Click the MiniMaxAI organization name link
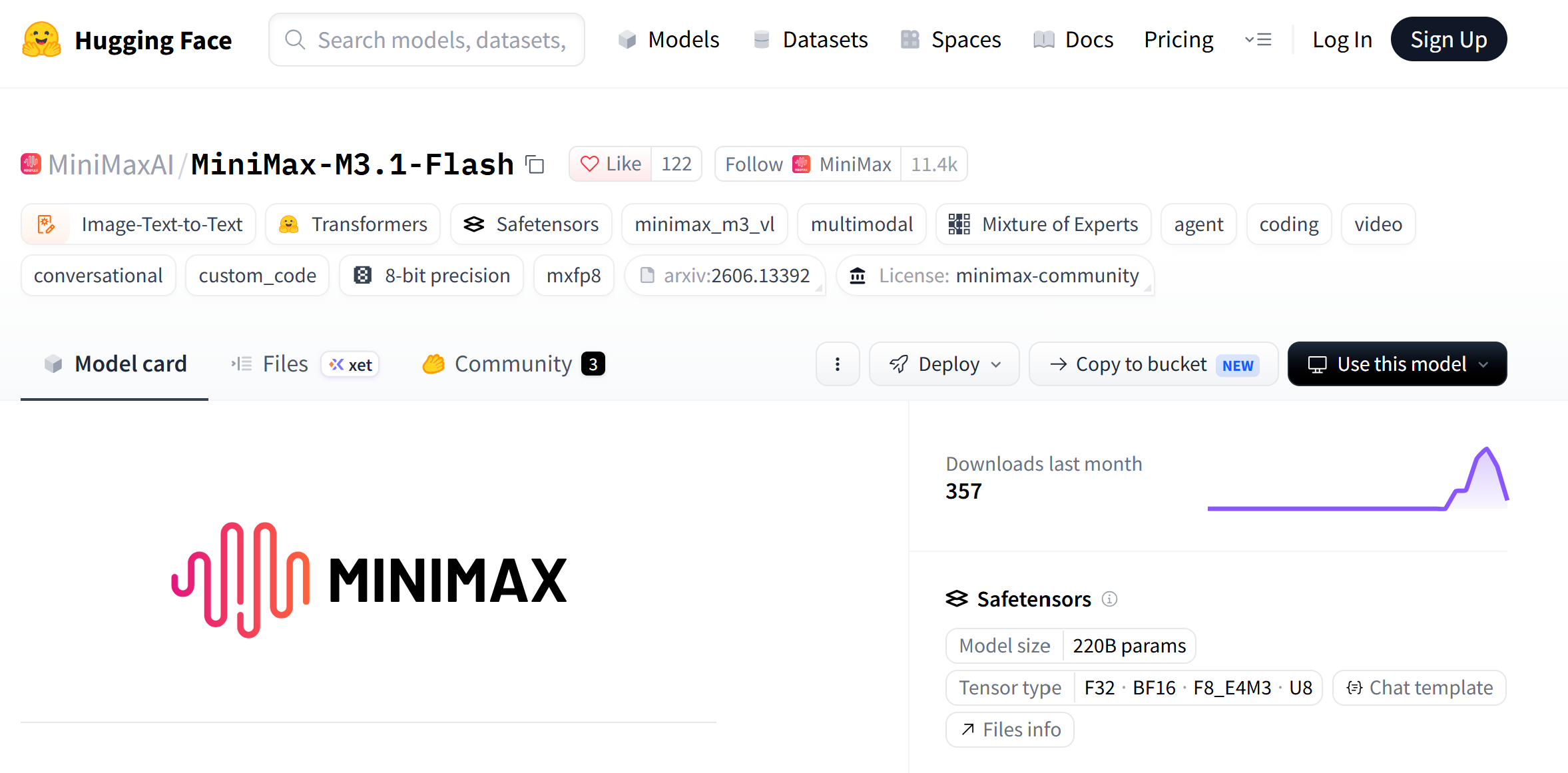 click(x=111, y=164)
